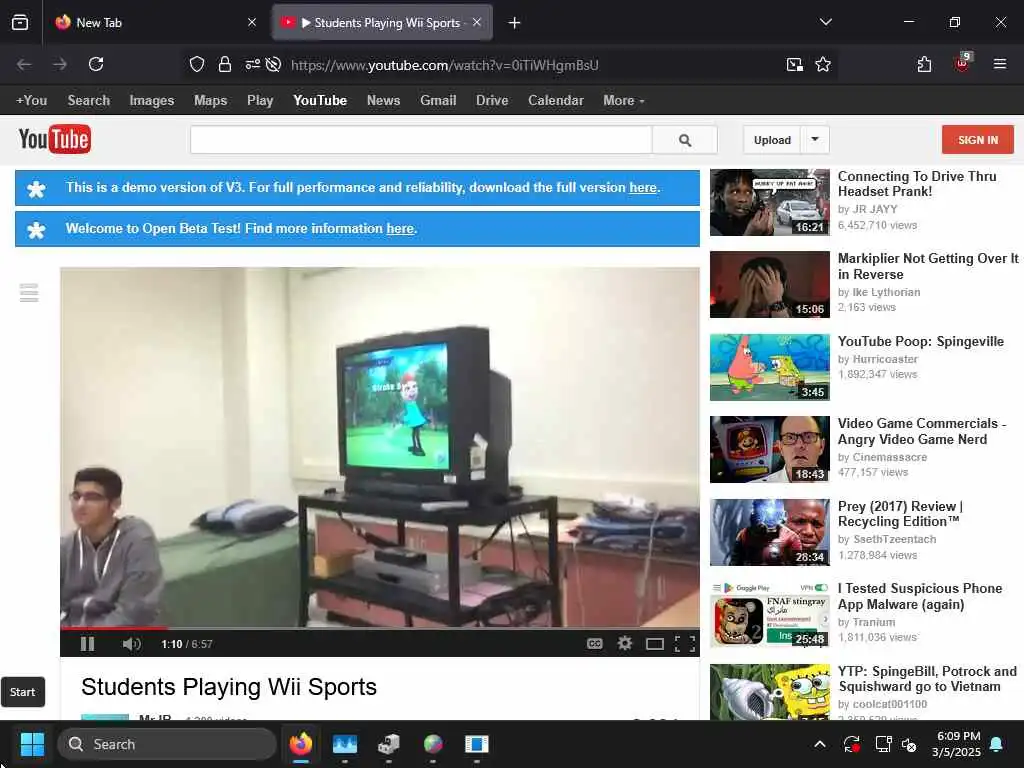Viewport: 1024px width, 768px height.
Task: Click the Upload button
Action: tap(772, 140)
